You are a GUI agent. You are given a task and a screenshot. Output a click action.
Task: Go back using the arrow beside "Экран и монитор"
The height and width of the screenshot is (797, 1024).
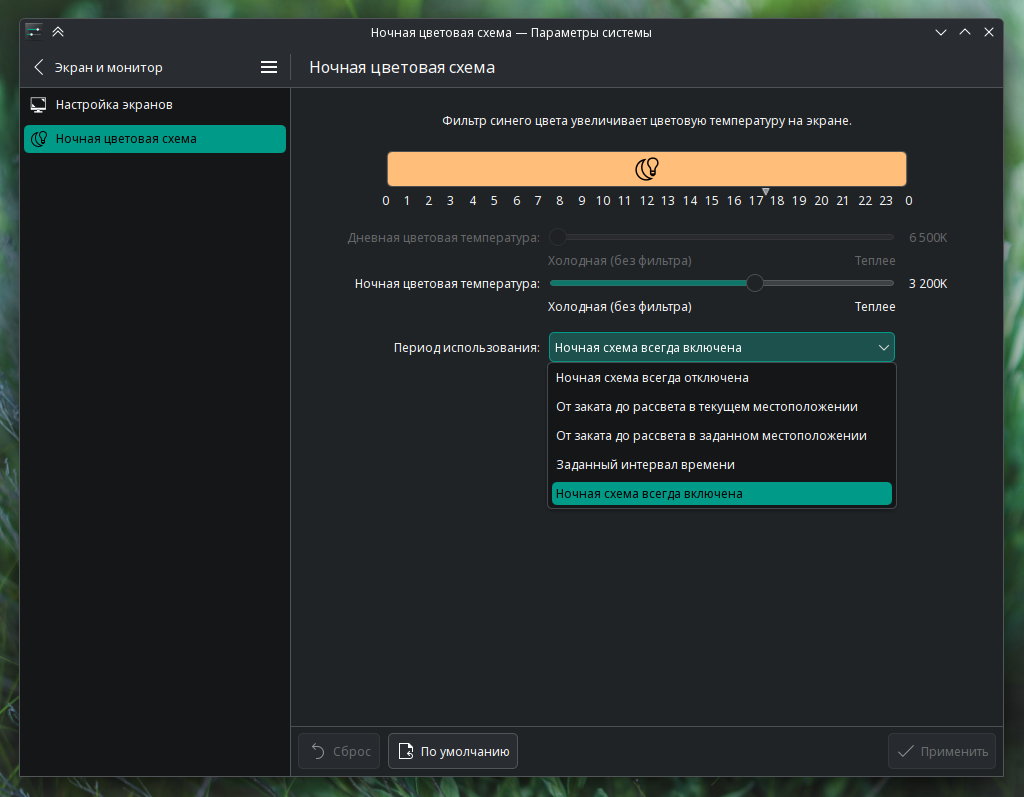(x=39, y=67)
